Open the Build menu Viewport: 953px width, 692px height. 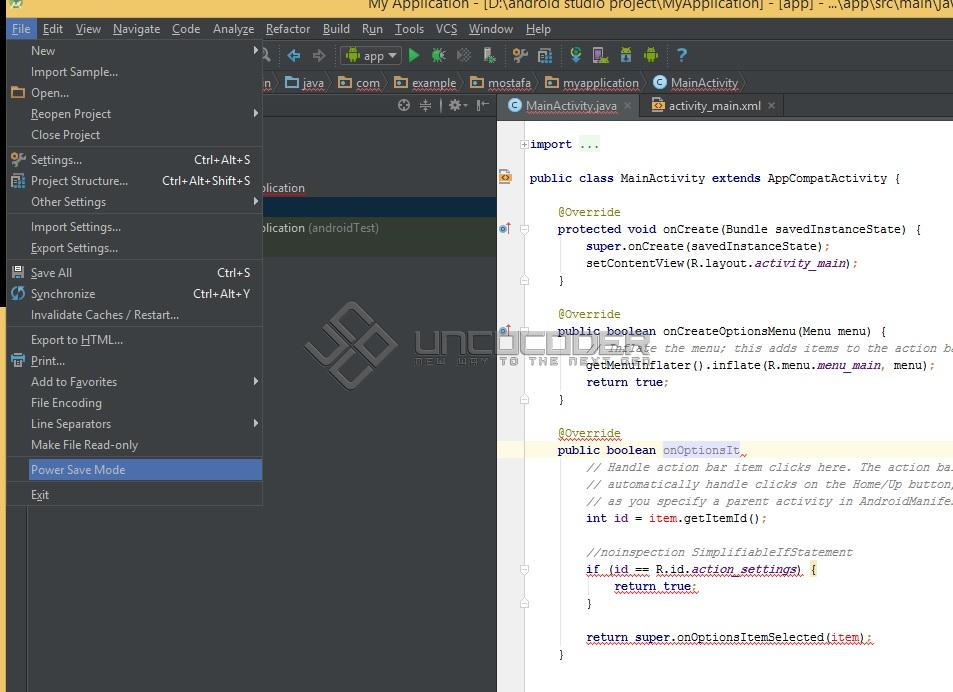[335, 29]
